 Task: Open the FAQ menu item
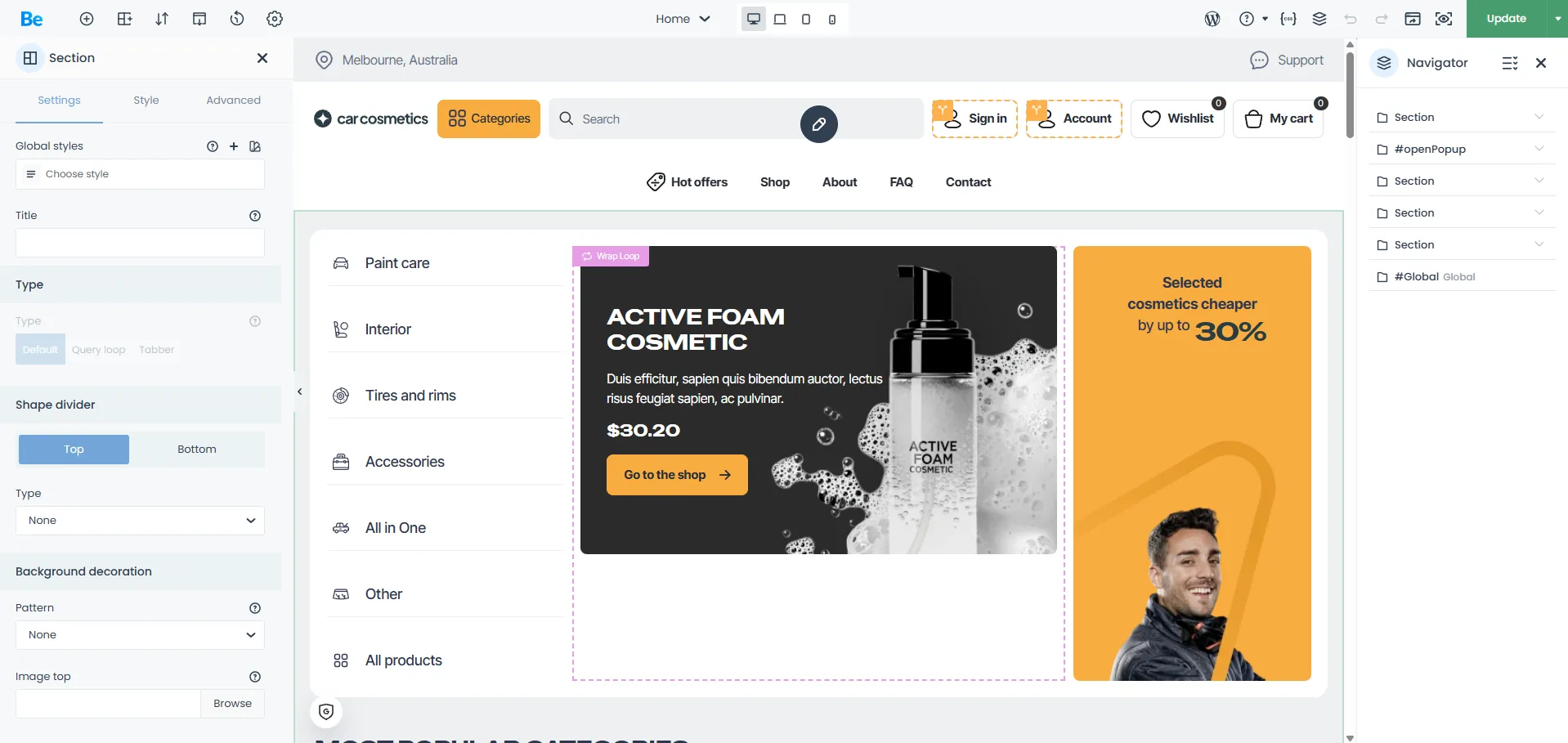point(901,182)
